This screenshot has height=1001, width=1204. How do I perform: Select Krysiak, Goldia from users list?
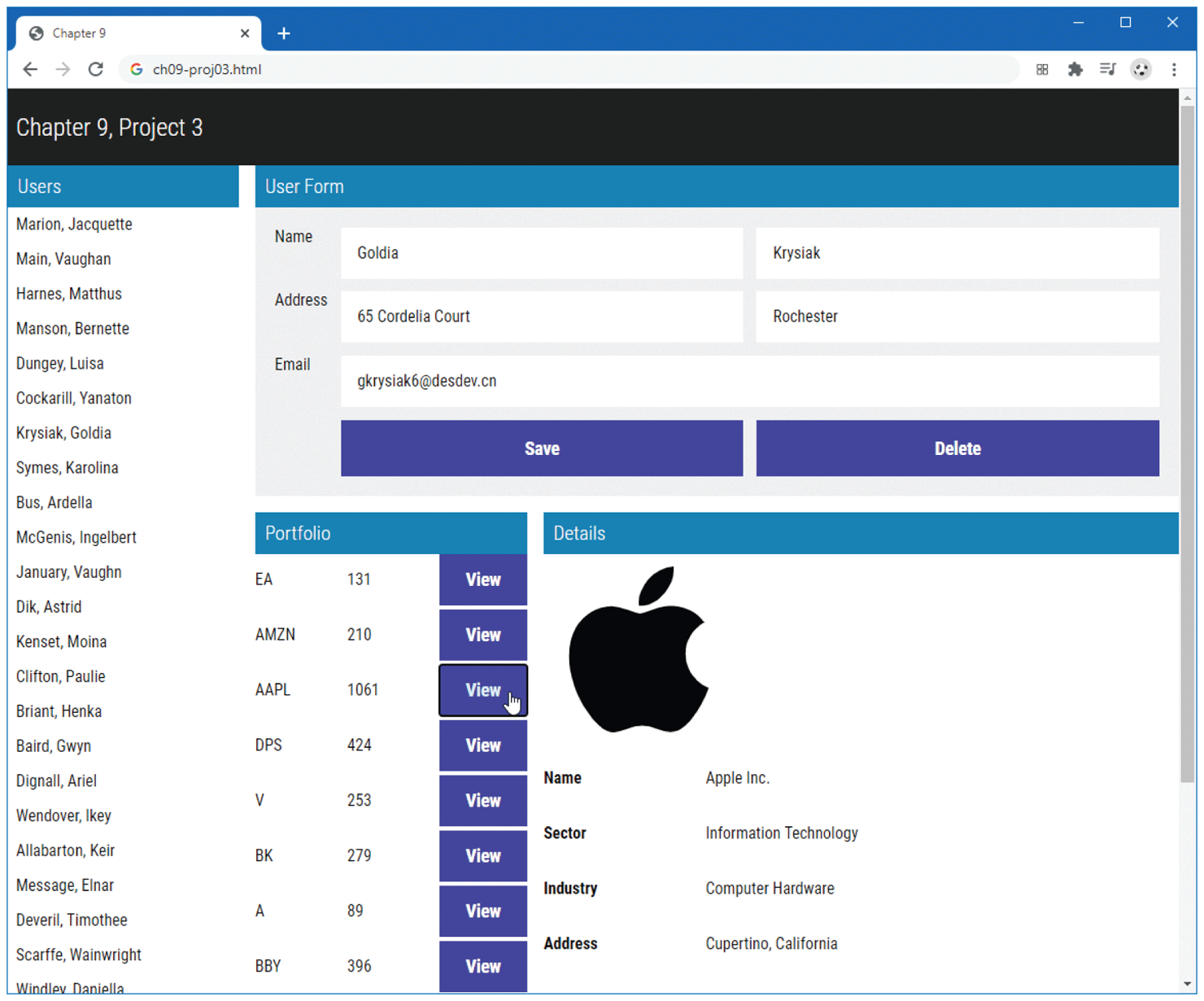tap(63, 433)
